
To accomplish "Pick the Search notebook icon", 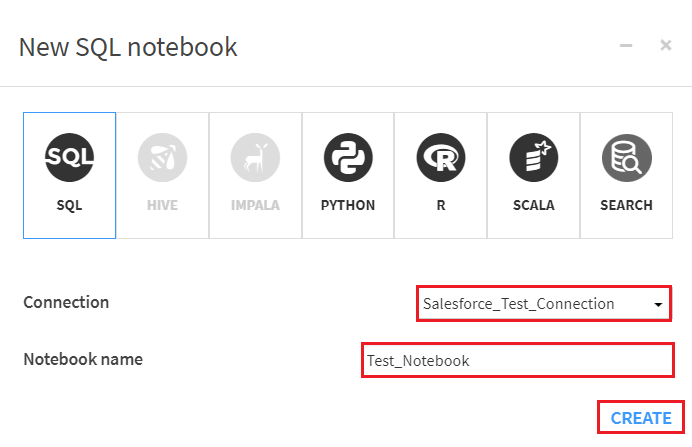I will pos(626,159).
